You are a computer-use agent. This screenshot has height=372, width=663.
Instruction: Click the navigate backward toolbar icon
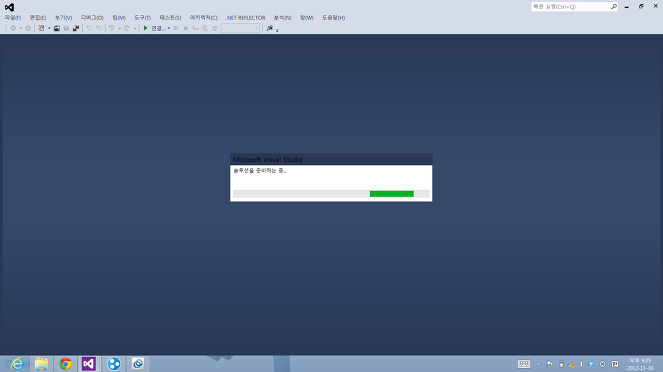13,28
